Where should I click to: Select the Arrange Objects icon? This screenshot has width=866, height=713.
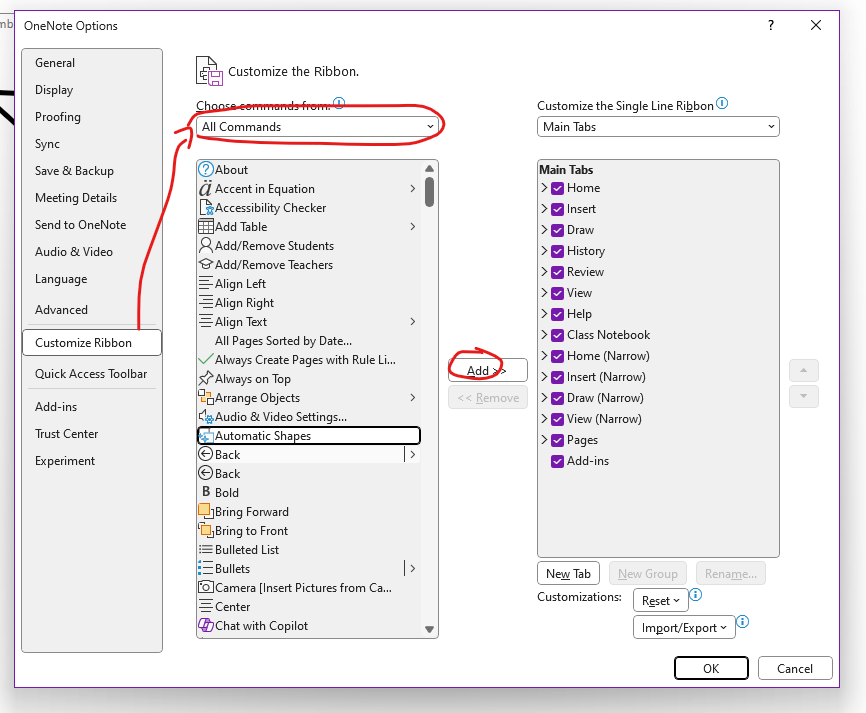click(205, 397)
